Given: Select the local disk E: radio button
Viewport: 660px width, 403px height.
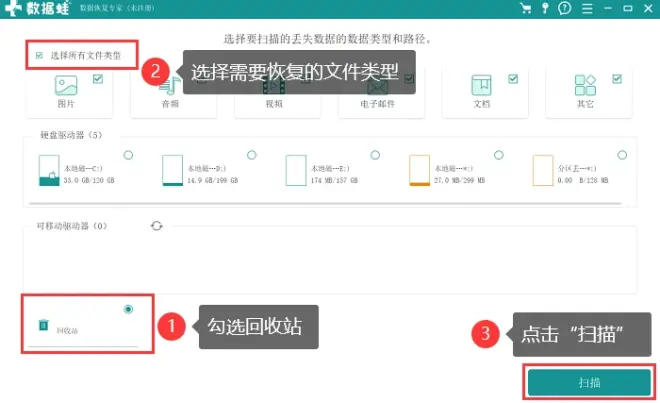Looking at the screenshot, I should pos(374,155).
